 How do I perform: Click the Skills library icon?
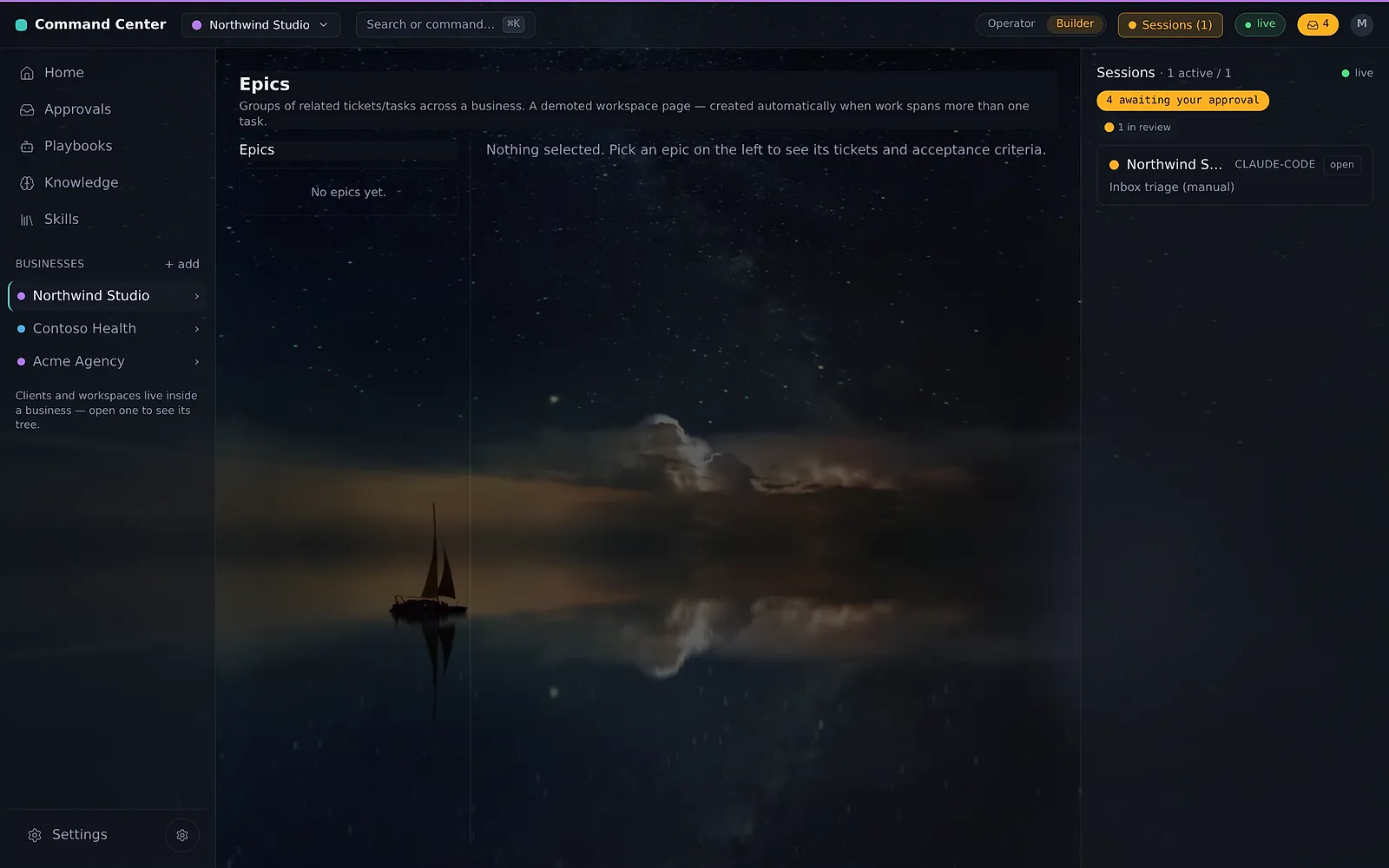[x=27, y=220]
